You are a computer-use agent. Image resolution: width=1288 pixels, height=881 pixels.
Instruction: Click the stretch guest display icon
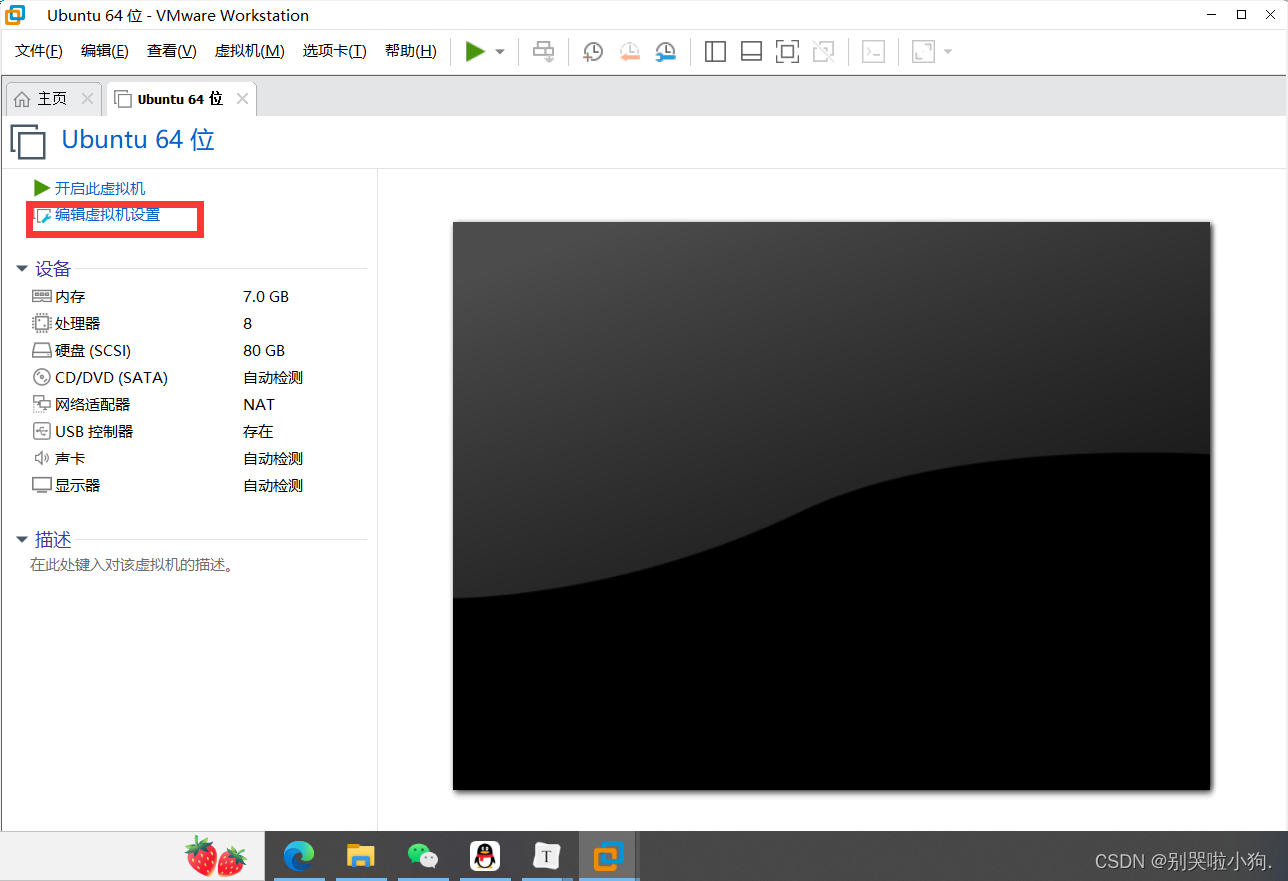click(923, 52)
